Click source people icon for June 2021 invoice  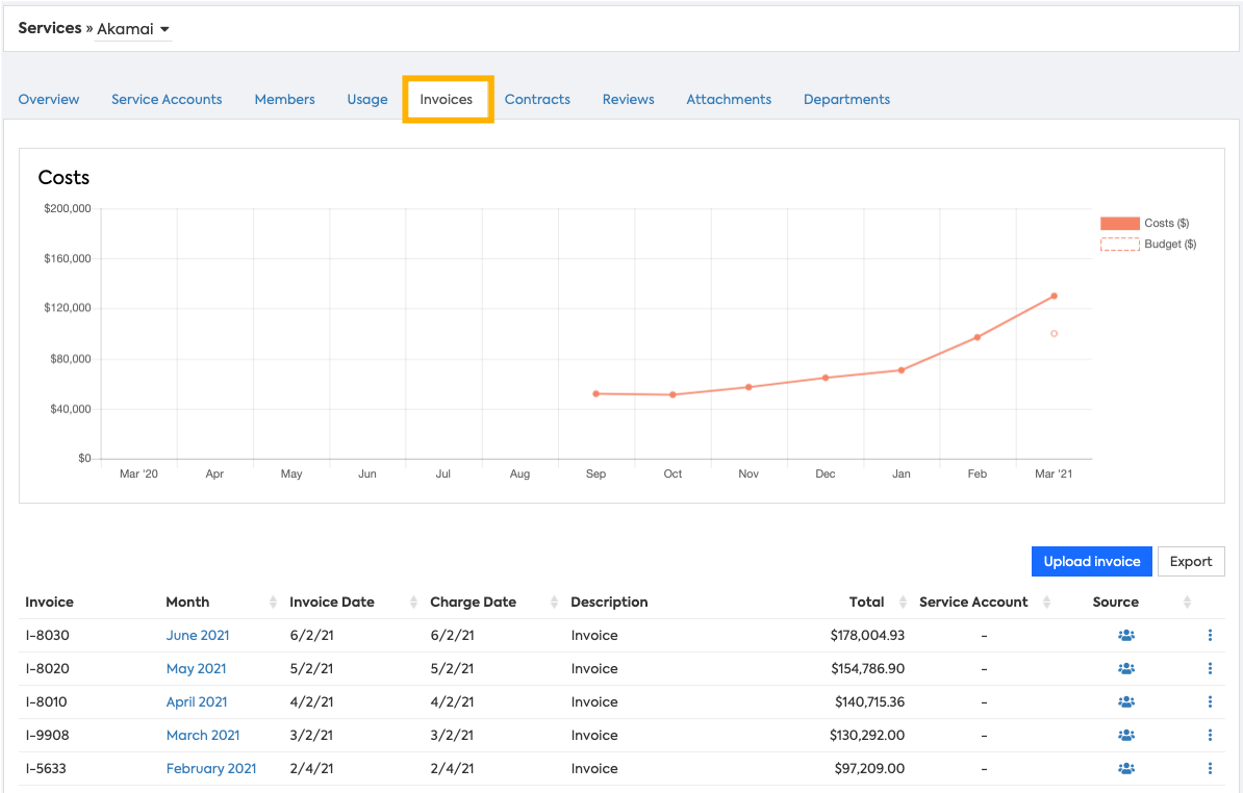1126,636
